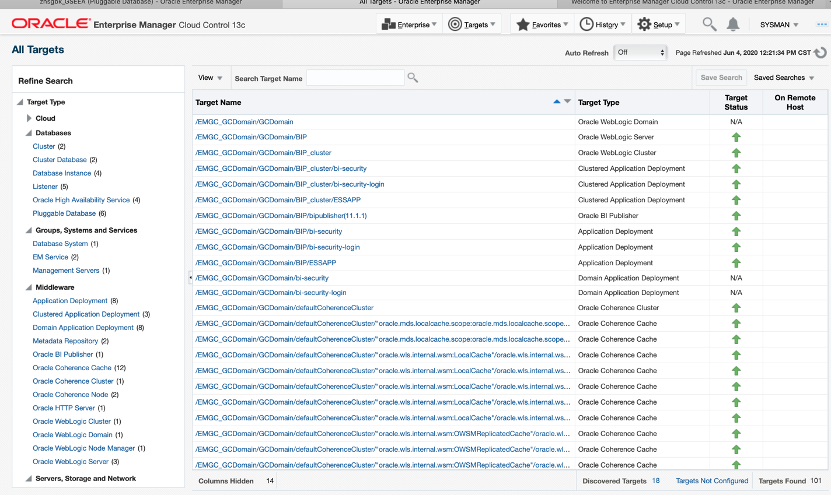The width and height of the screenshot is (832, 496).
Task: Collapse the Target Type tree node
Action: [x=20, y=102]
